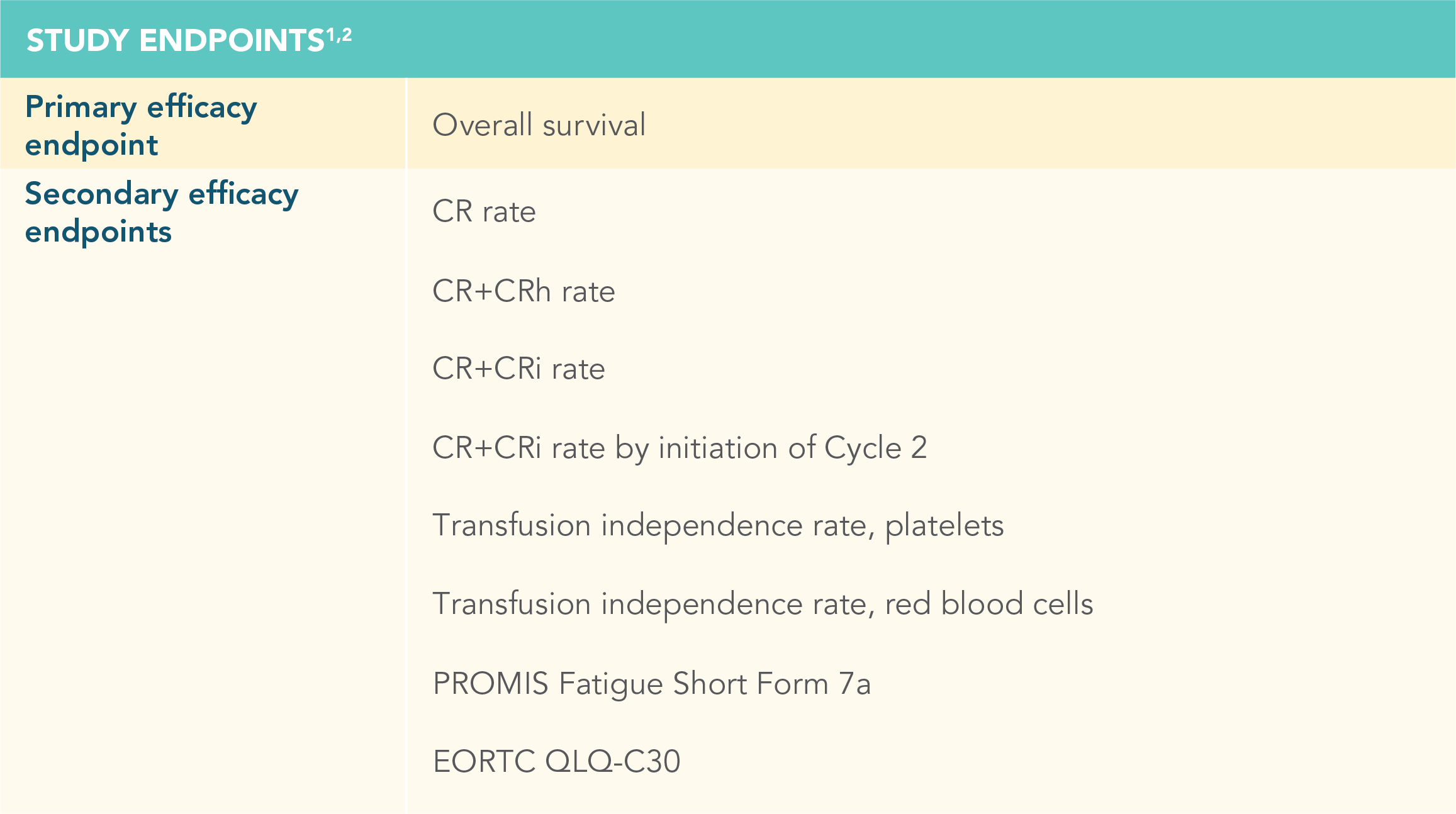Click the word PROMIS
The image size is (1456, 814).
point(491,684)
